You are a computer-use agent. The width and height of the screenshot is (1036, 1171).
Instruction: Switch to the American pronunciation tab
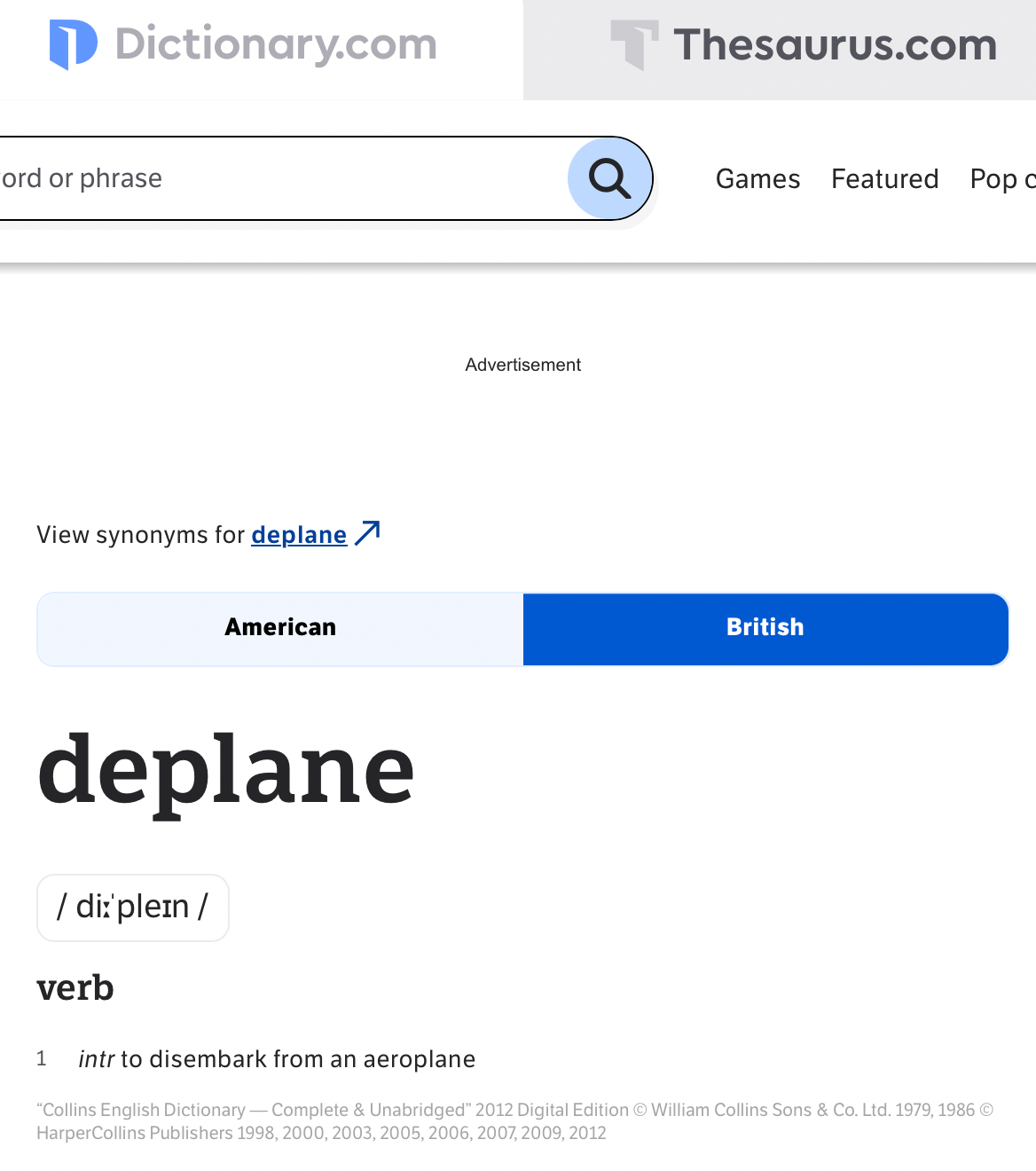pos(280,628)
